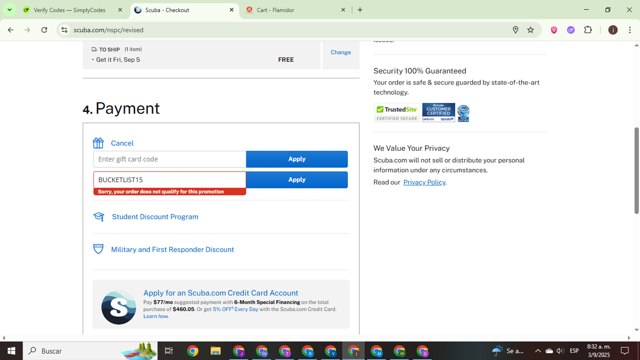The width and height of the screenshot is (640, 360).
Task: Open Student Discount Program link
Action: point(155,217)
